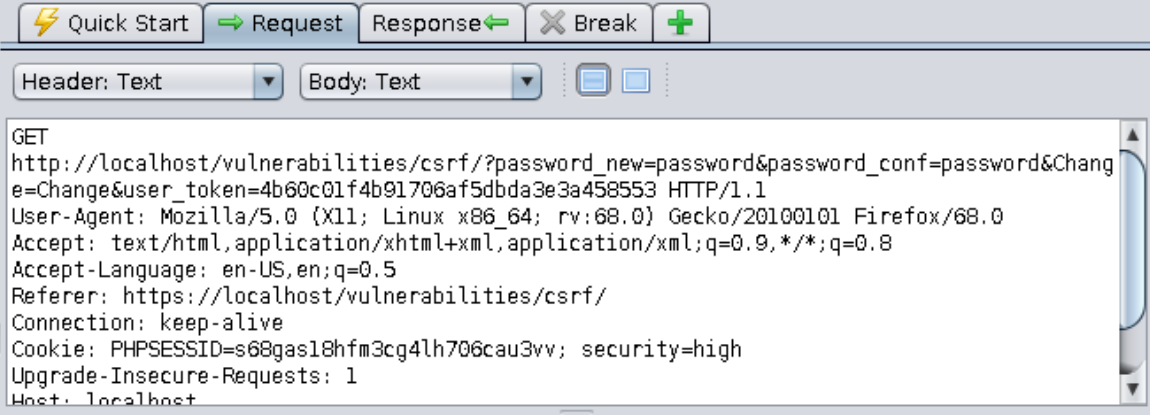Click the Referer header line
The image size is (1150, 415).
(x=309, y=296)
